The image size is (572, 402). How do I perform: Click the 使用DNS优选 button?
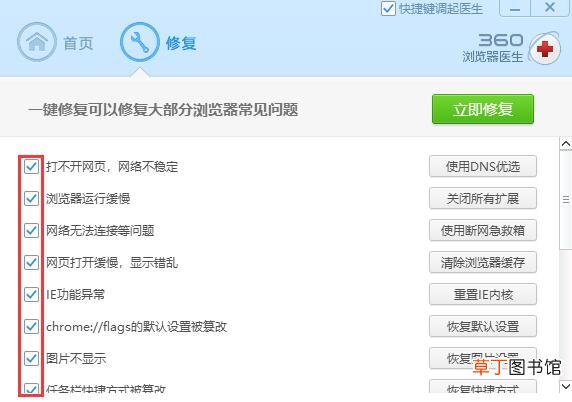click(x=483, y=166)
